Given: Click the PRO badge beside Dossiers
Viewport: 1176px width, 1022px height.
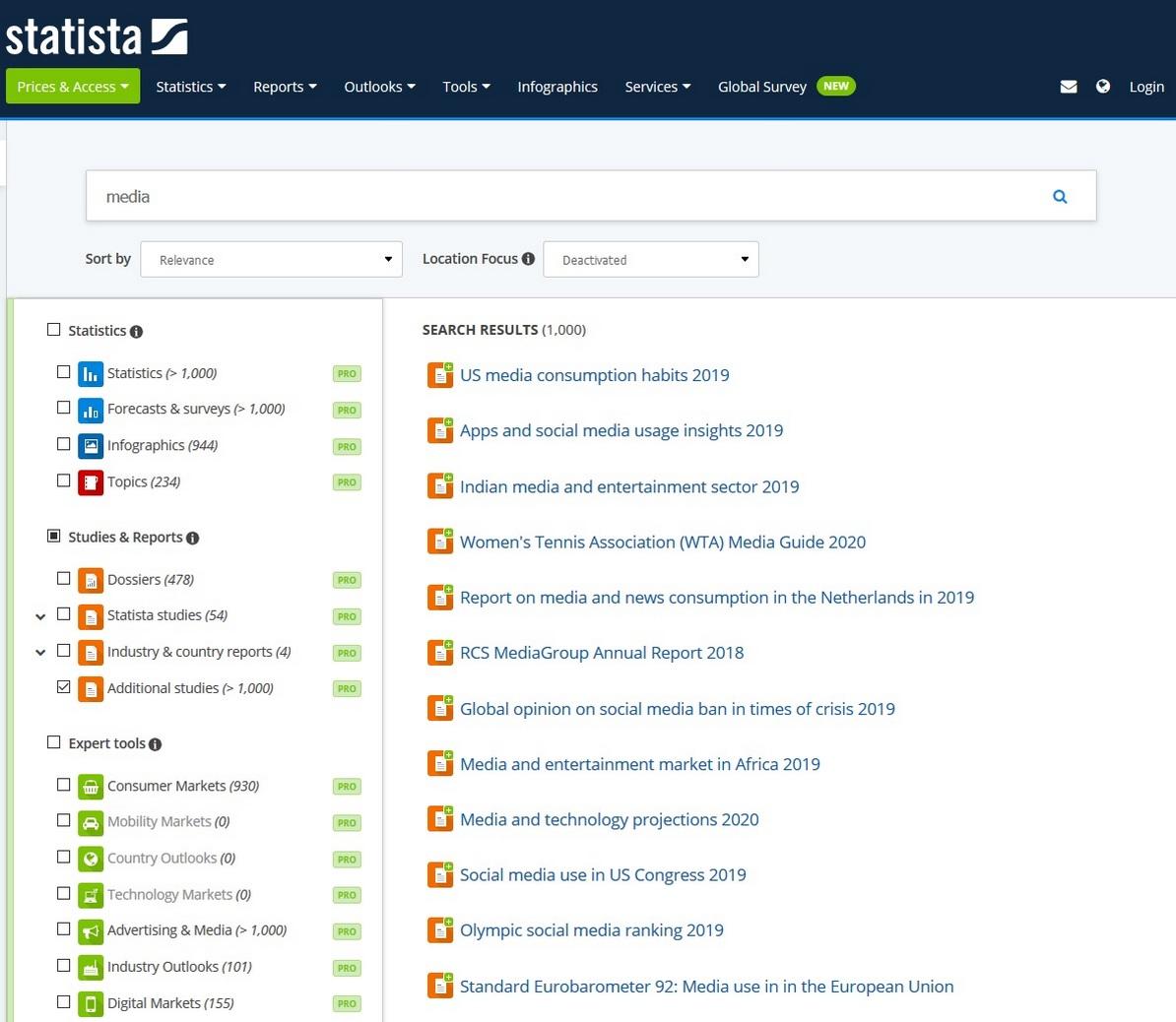Looking at the screenshot, I should [x=347, y=580].
